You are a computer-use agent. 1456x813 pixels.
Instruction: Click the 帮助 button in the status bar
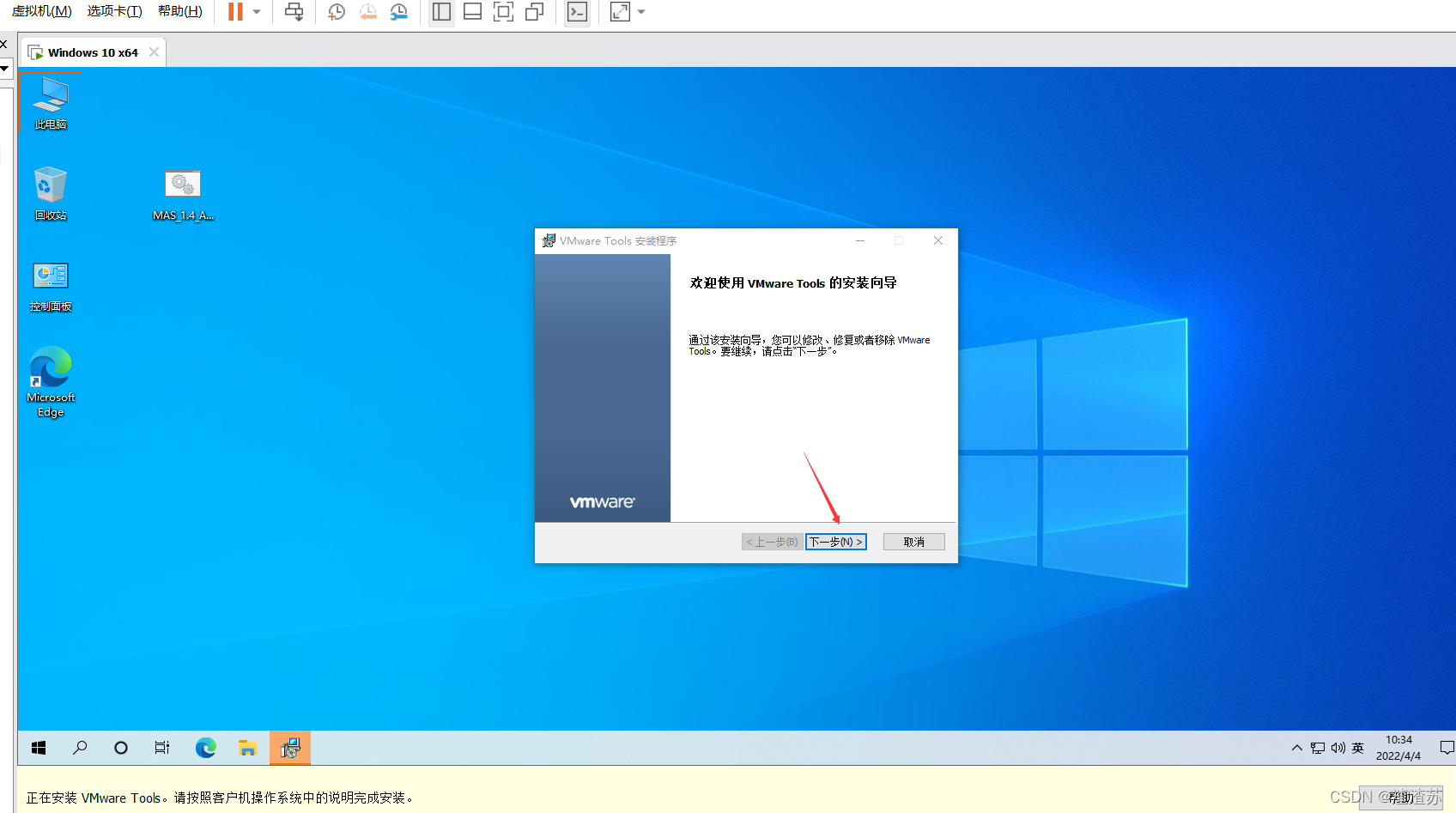(x=1401, y=798)
